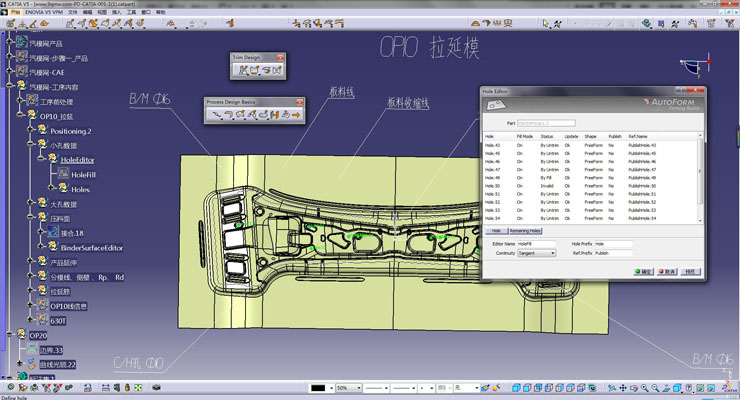Click the BinderSurfaceEditor tree item

[91, 247]
